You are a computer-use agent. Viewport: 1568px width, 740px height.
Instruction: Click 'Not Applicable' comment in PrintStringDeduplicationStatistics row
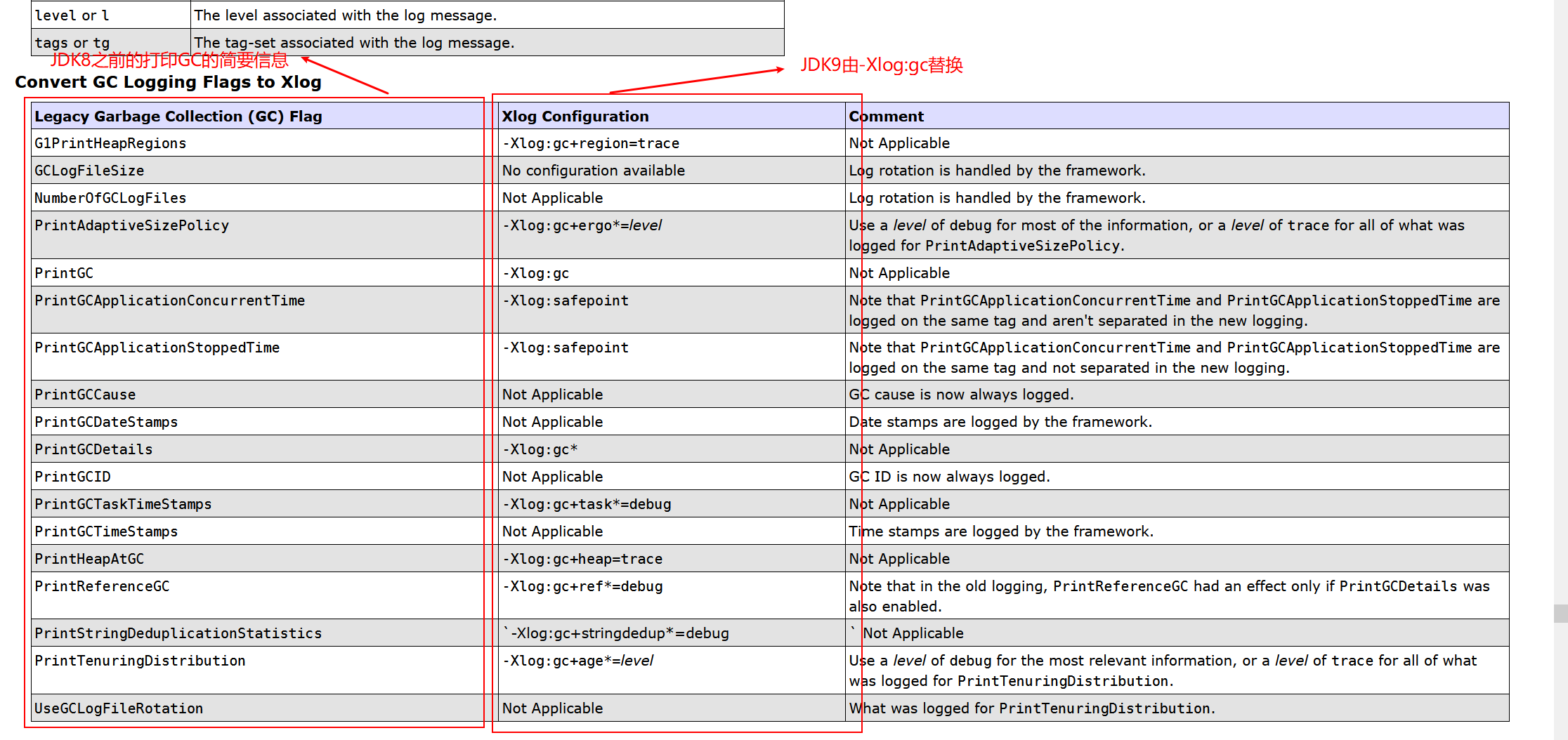click(913, 633)
